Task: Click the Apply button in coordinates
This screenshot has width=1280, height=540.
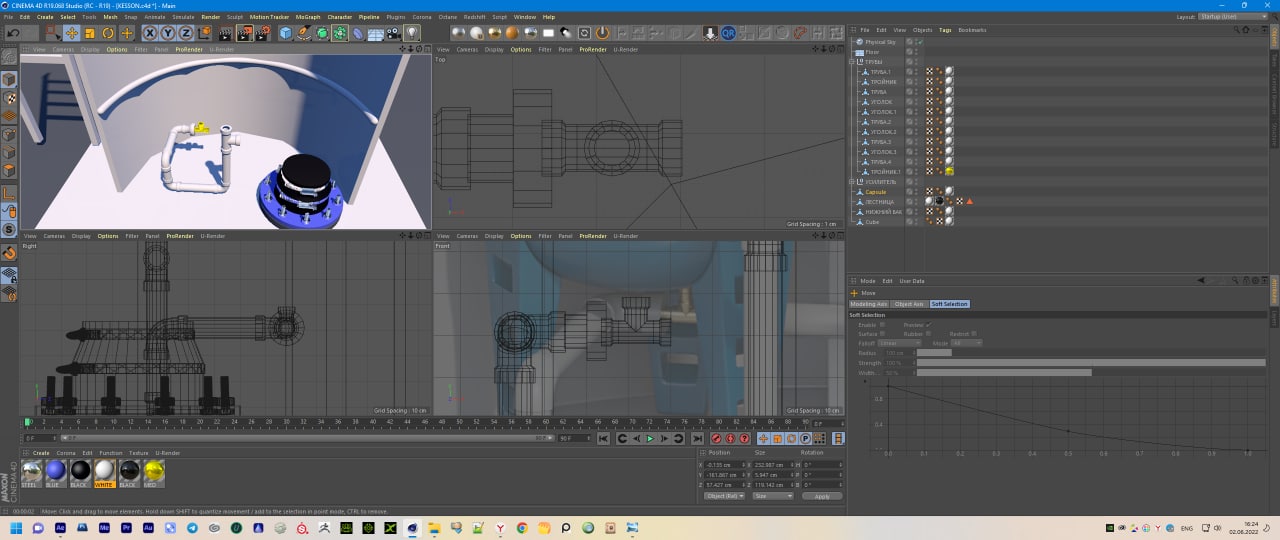Action: click(x=822, y=496)
